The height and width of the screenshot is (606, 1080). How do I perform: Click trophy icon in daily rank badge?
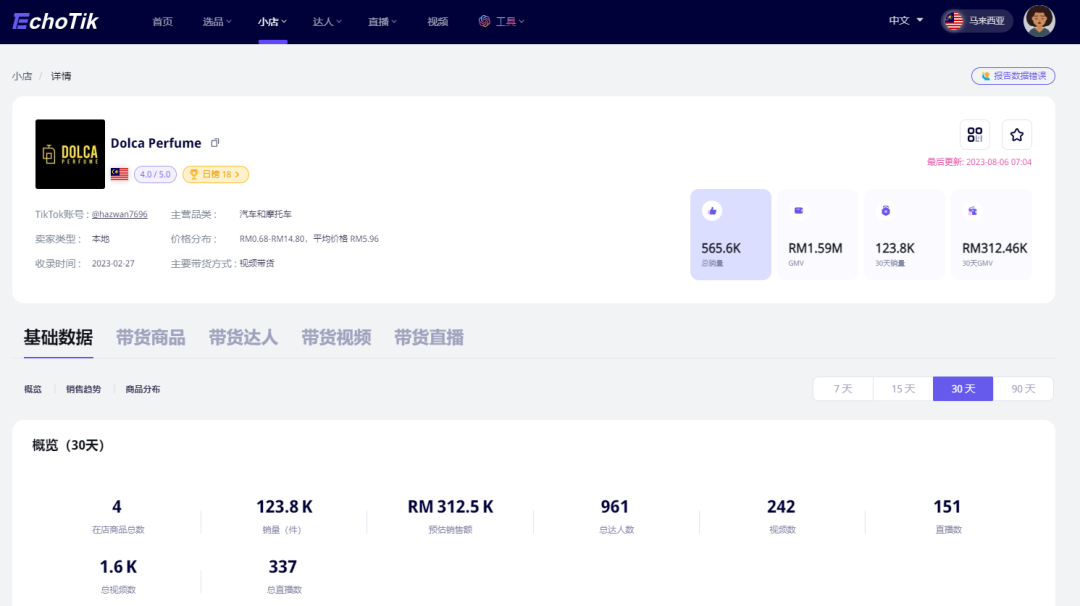coord(194,174)
